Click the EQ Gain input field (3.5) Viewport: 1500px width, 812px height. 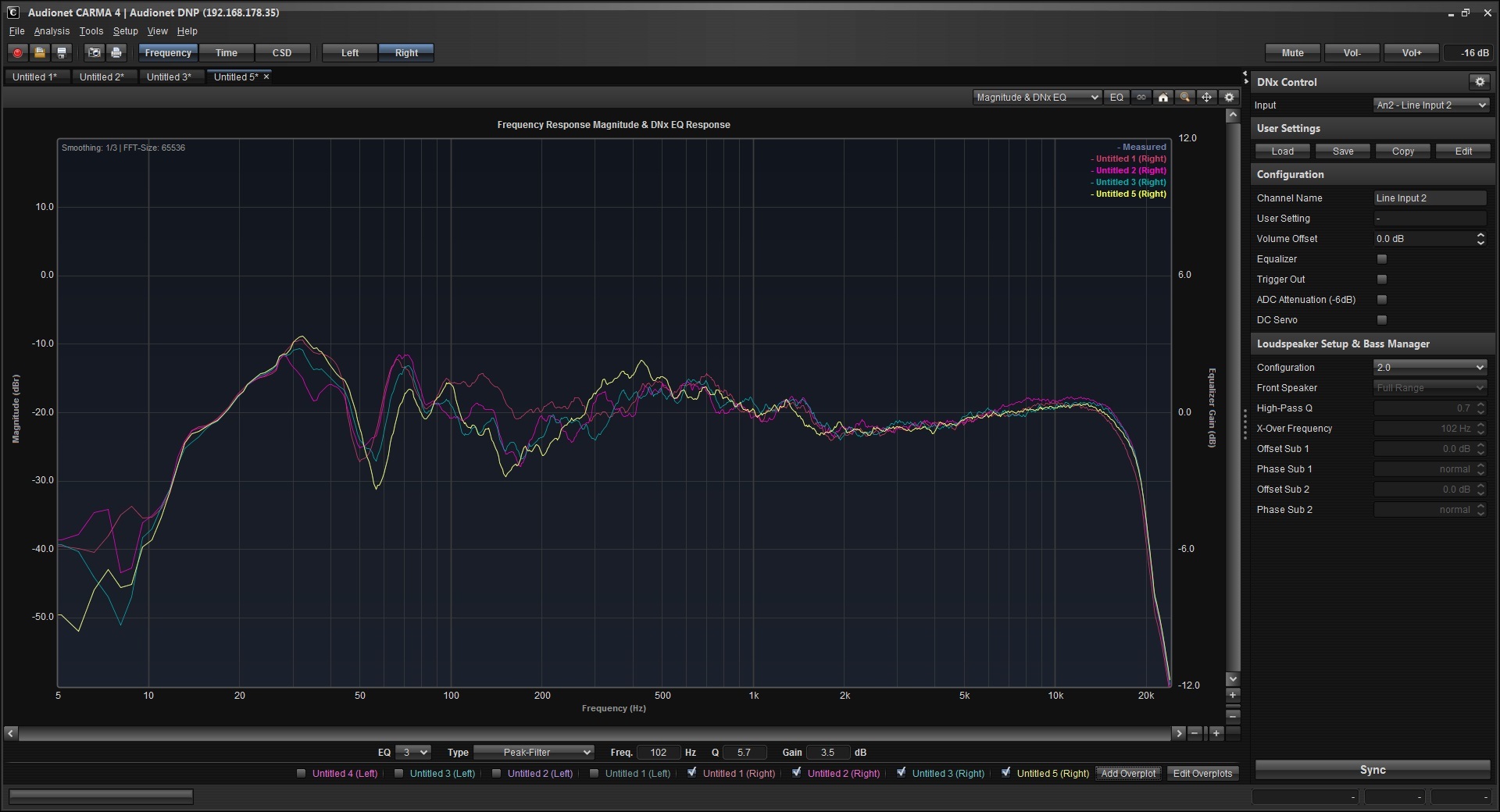[827, 753]
